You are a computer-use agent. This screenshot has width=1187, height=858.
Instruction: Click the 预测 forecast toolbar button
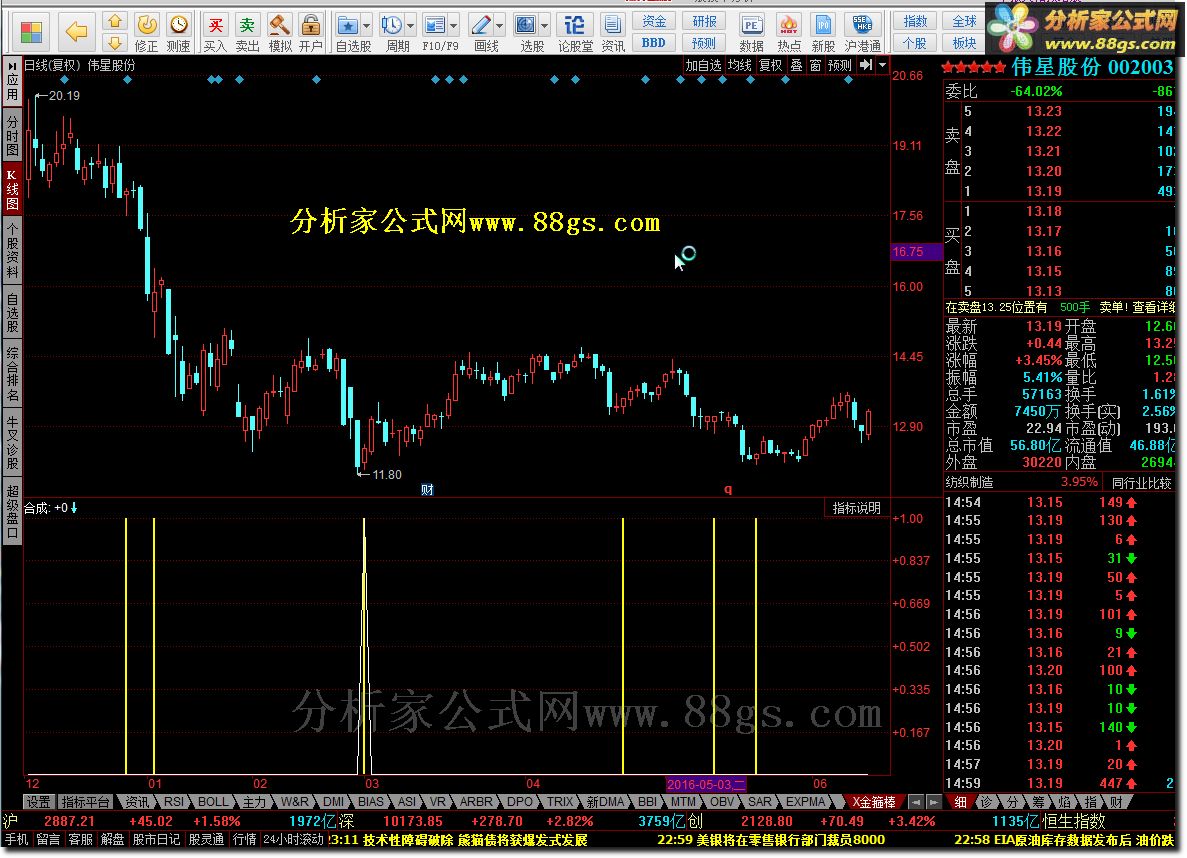(x=704, y=42)
